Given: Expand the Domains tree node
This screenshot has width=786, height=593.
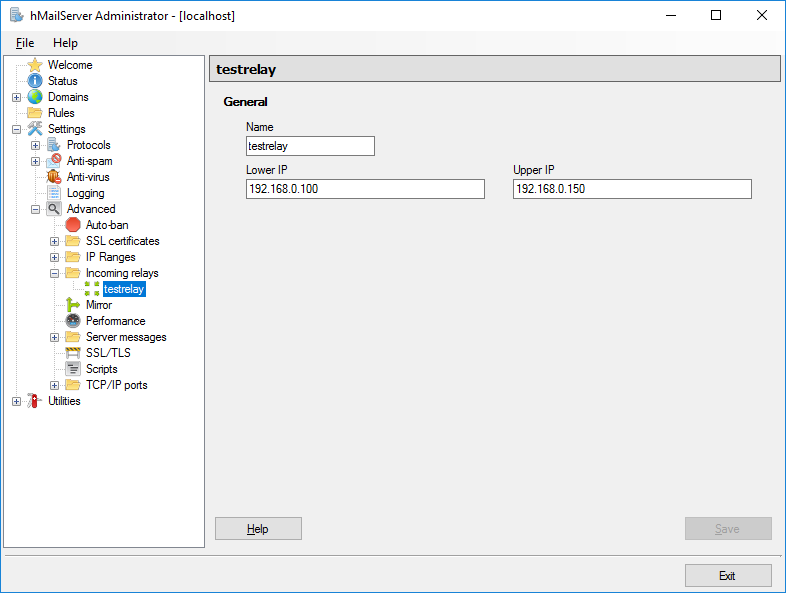Looking at the screenshot, I should 17,97.
